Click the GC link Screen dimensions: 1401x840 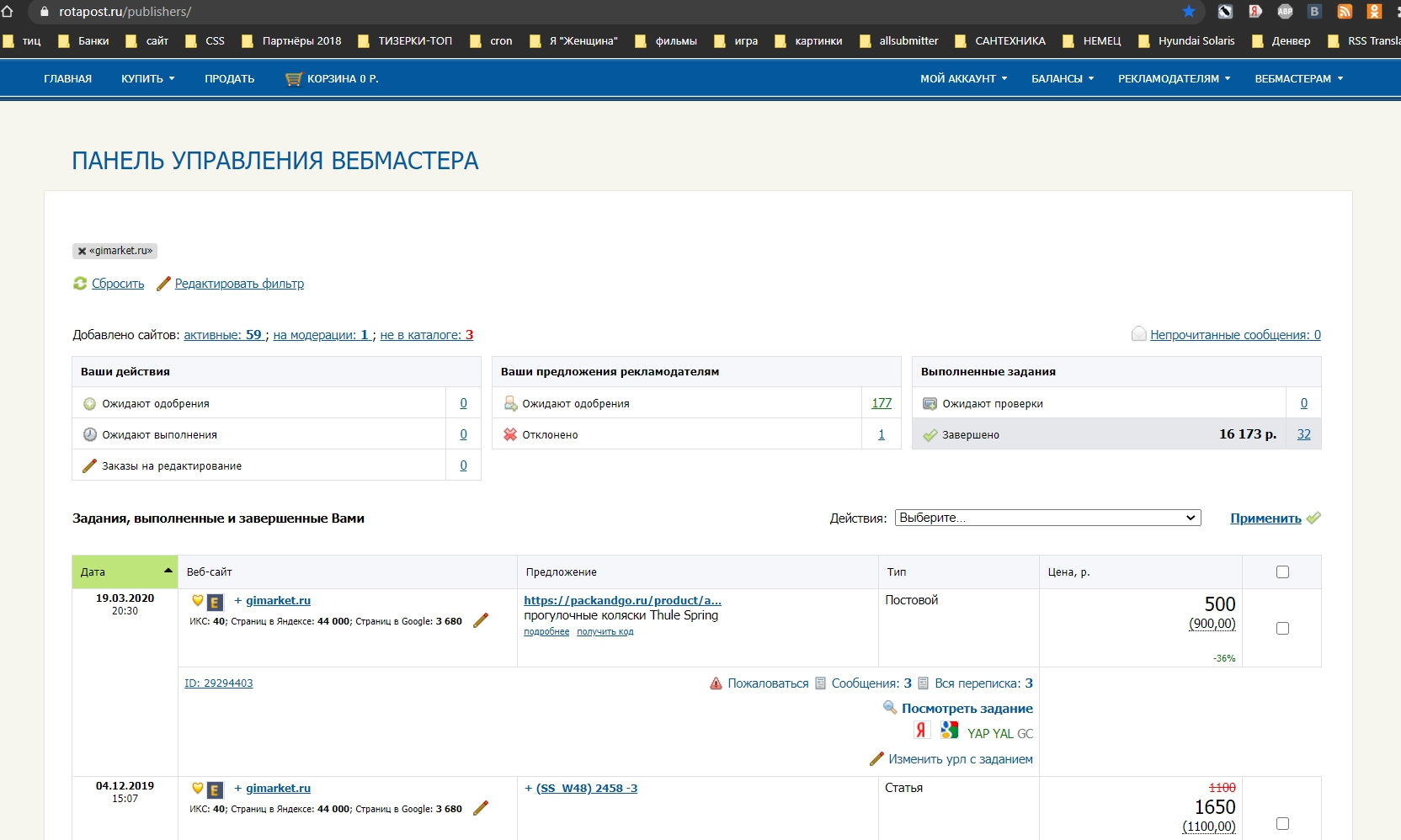tap(1025, 734)
